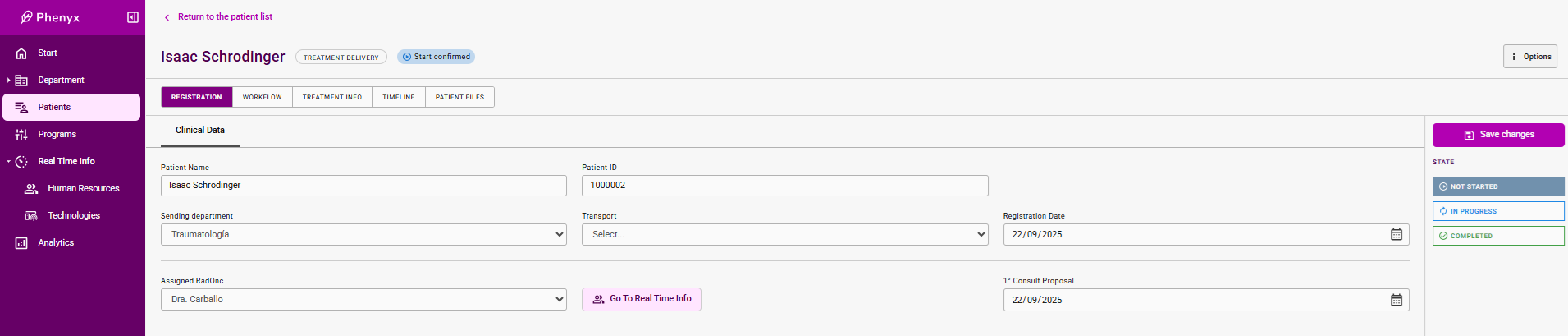Click the Human Resources people icon
The image size is (1568, 336).
click(31, 189)
